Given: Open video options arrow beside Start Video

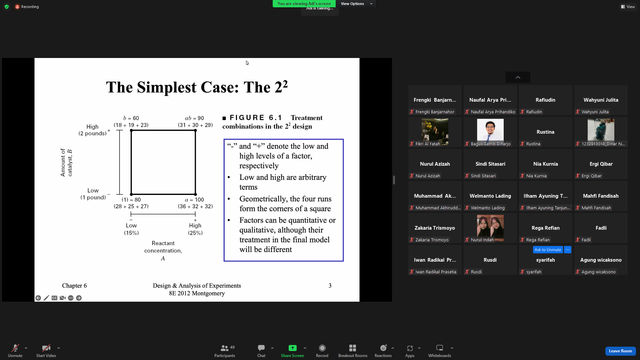Looking at the screenshot, I should click(58, 348).
